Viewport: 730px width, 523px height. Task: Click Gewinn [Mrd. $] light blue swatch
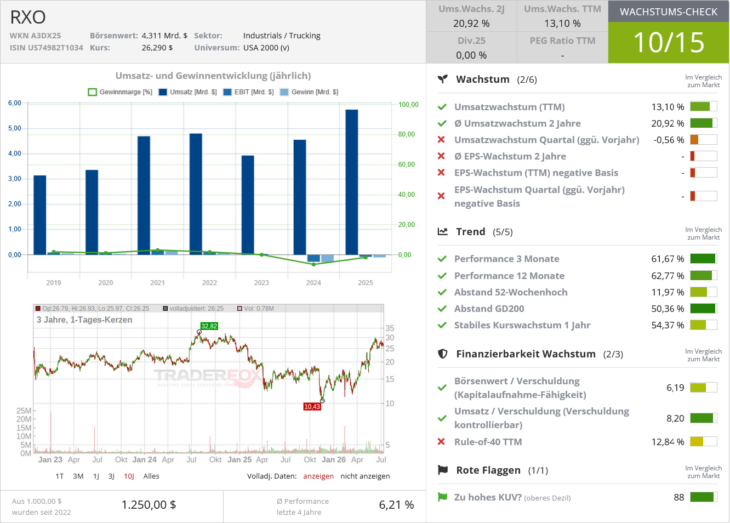point(284,92)
